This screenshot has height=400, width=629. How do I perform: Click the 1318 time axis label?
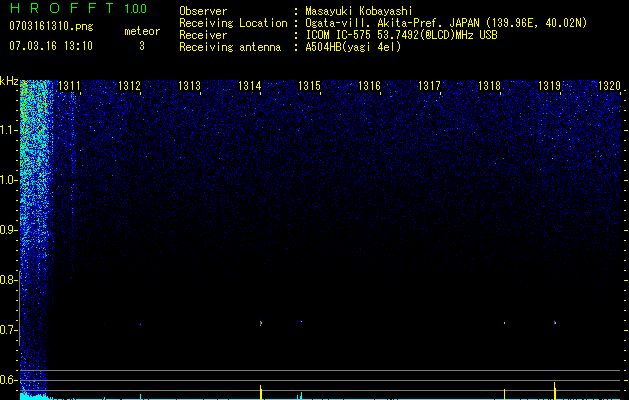coord(489,86)
